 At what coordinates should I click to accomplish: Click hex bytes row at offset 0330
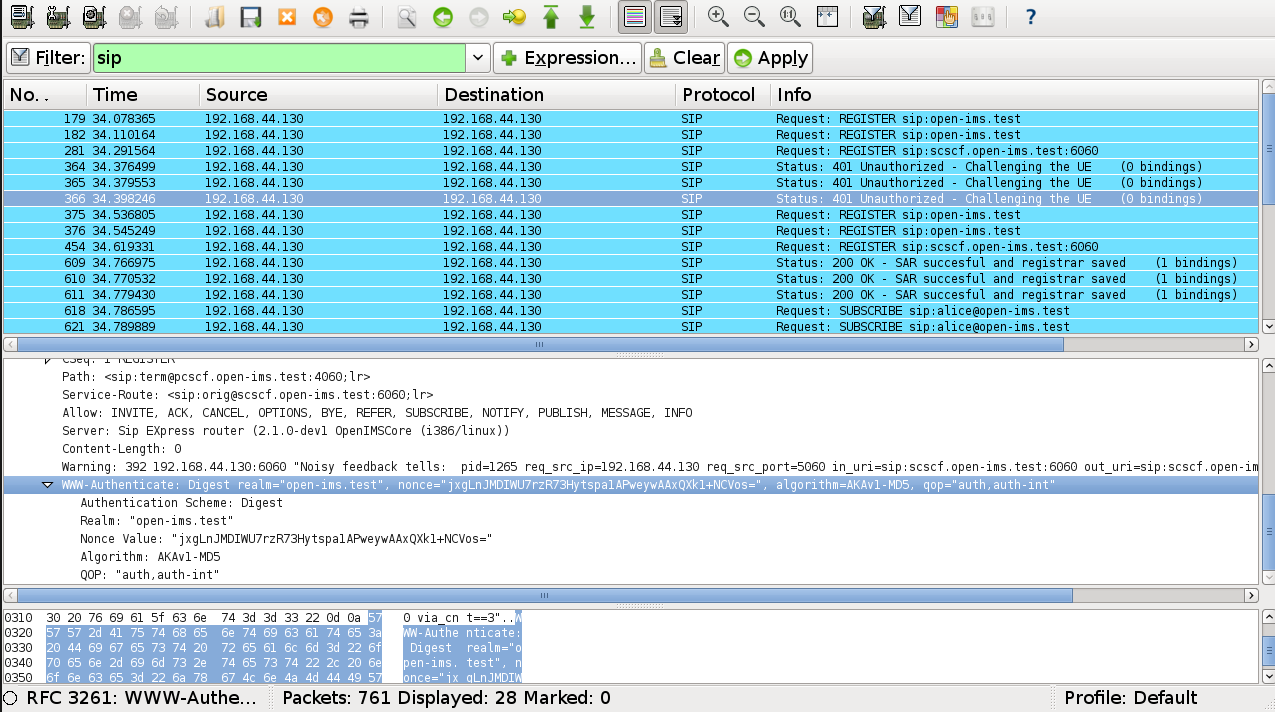point(263,647)
